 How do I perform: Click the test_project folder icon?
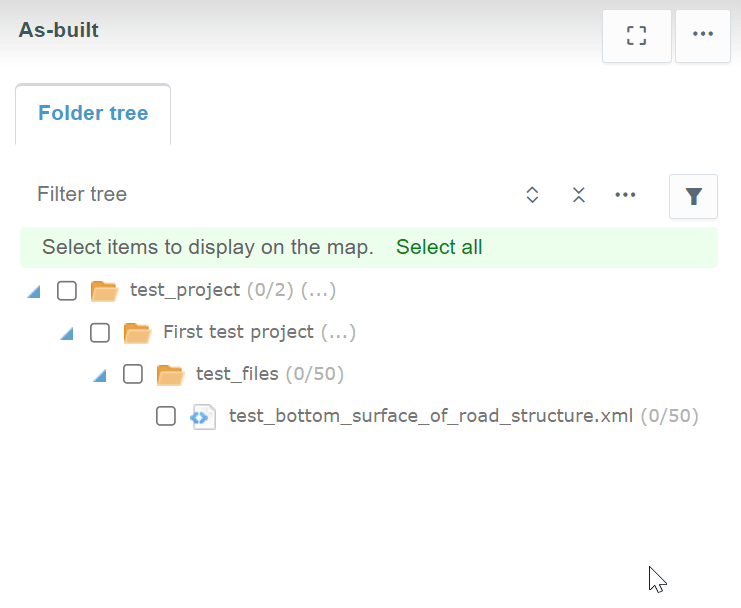104,291
